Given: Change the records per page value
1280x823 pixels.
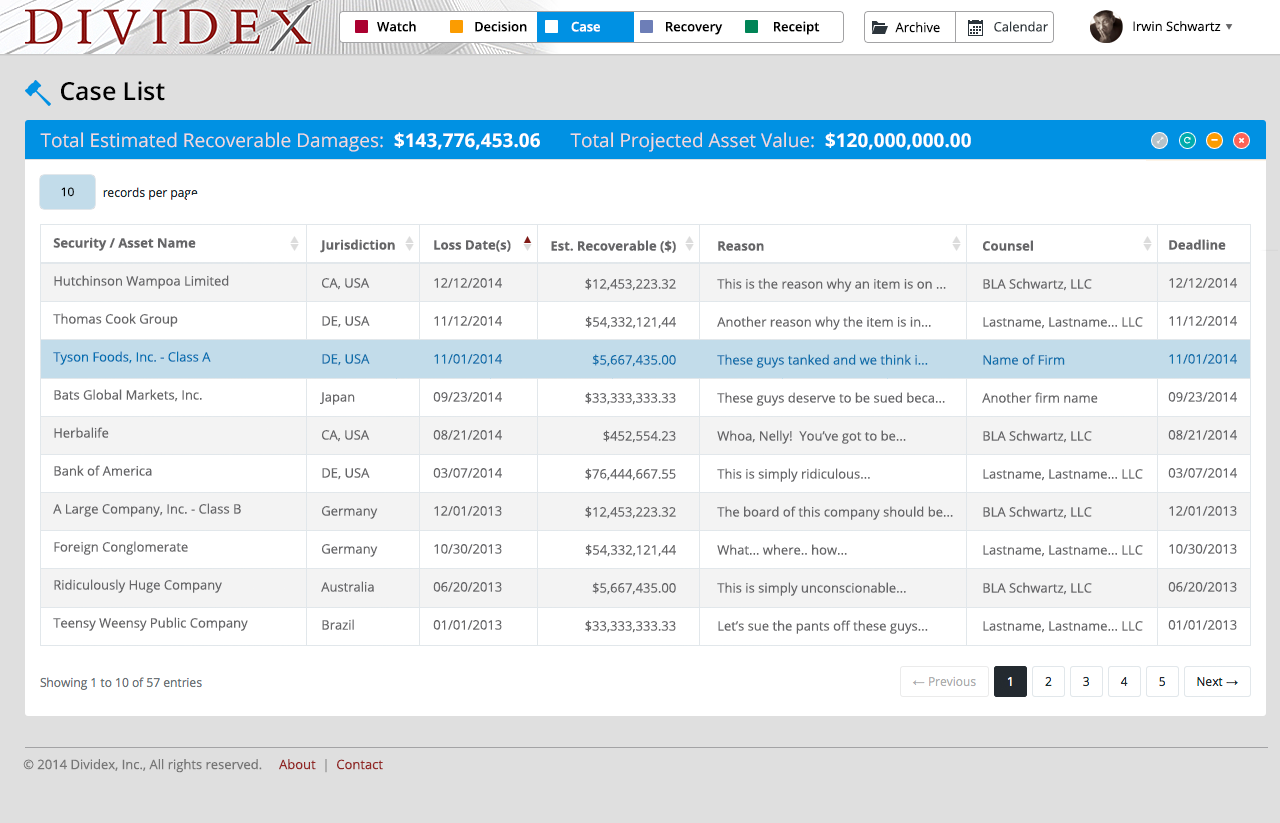Looking at the screenshot, I should click(x=67, y=192).
